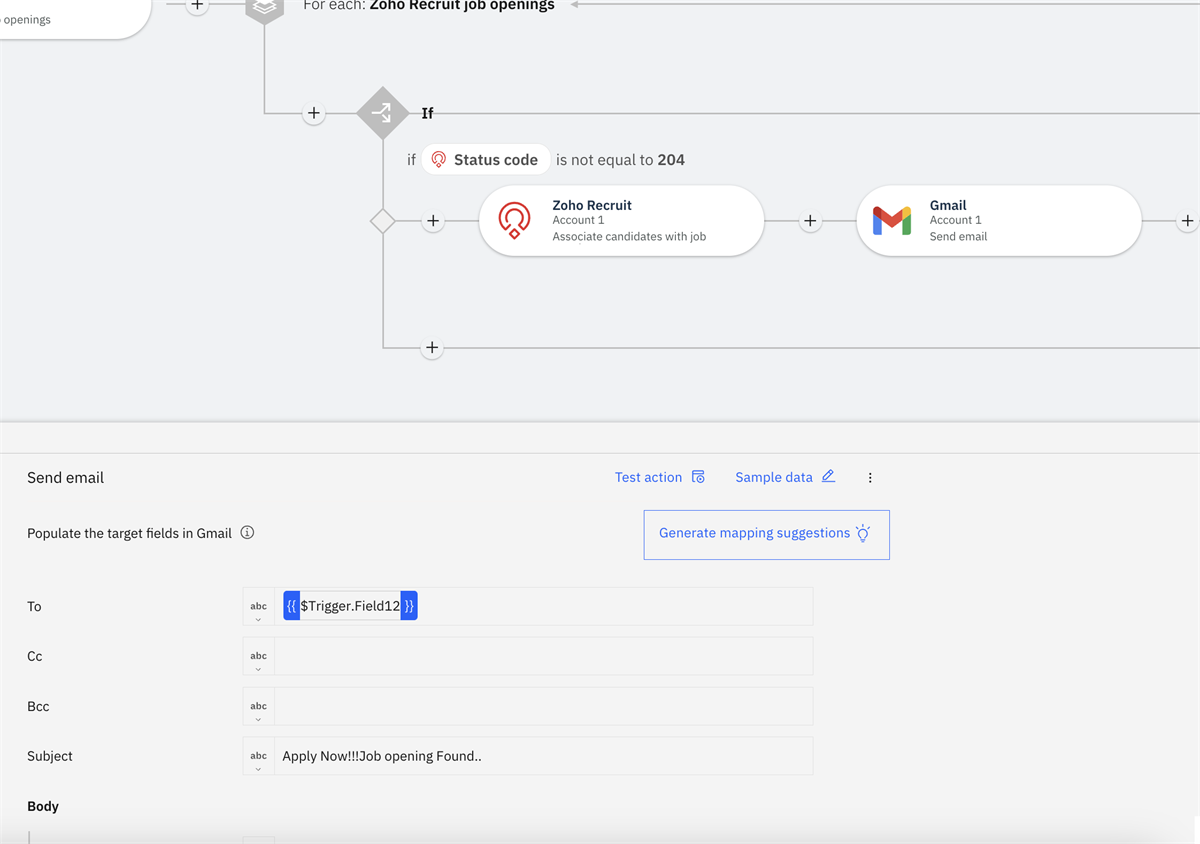Click the Send email panel title

click(65, 478)
